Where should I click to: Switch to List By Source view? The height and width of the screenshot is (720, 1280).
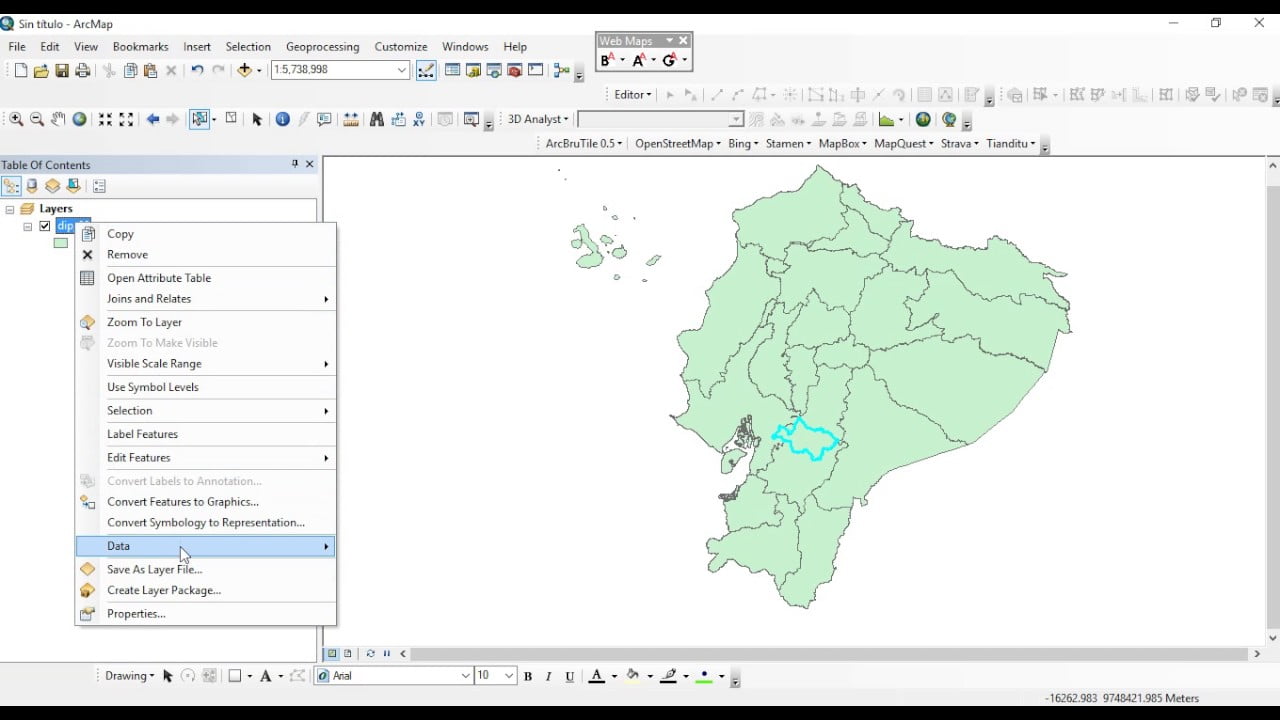click(32, 186)
